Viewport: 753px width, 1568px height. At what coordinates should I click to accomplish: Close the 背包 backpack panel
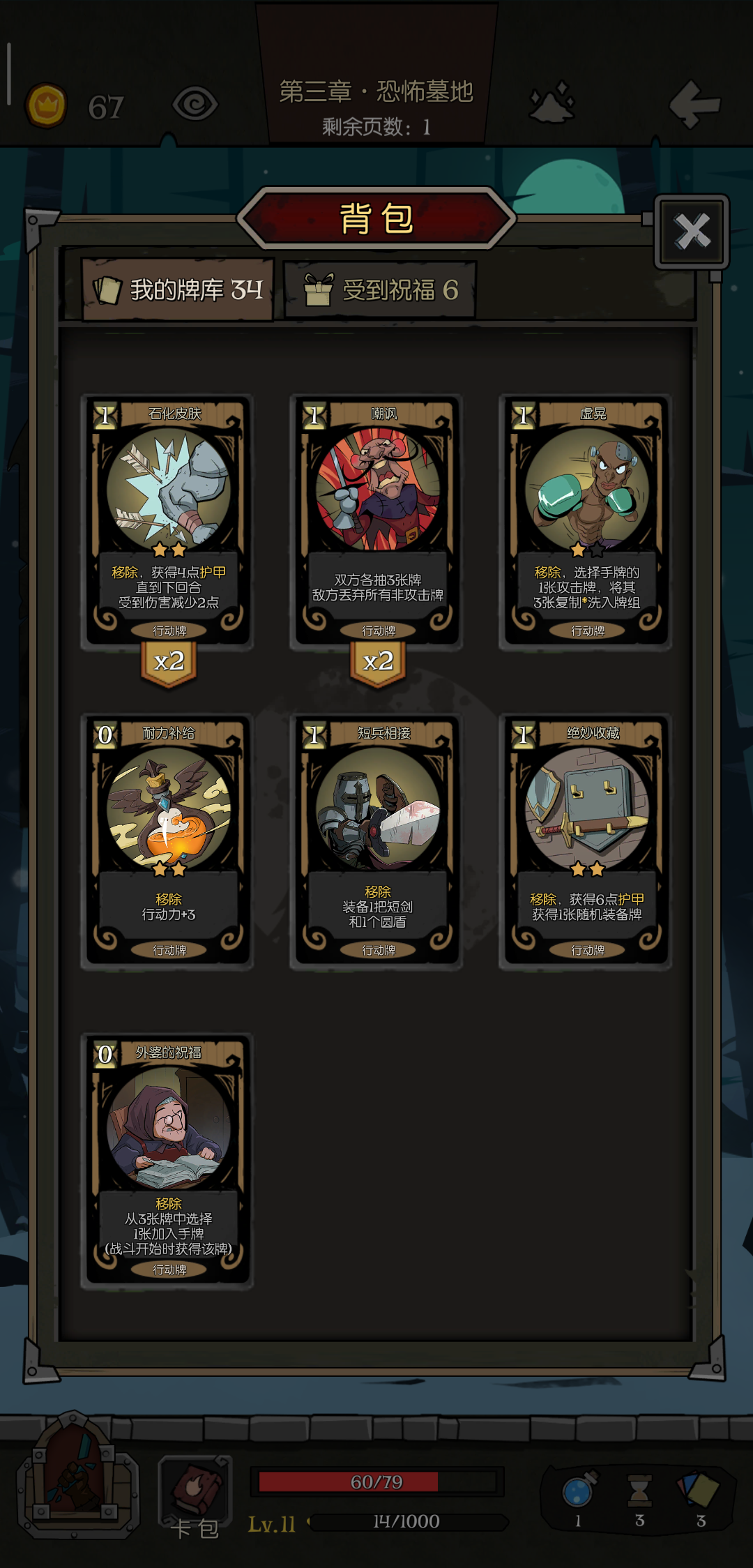point(692,232)
